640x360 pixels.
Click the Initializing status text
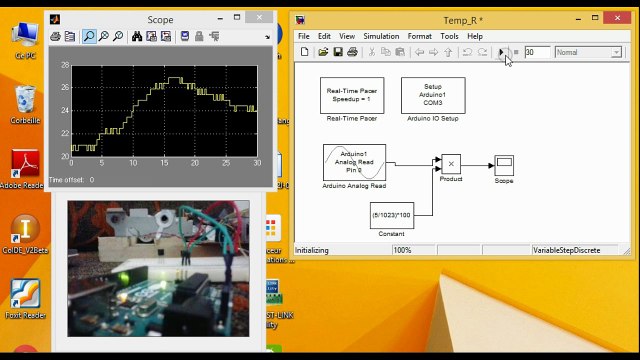tap(312, 250)
